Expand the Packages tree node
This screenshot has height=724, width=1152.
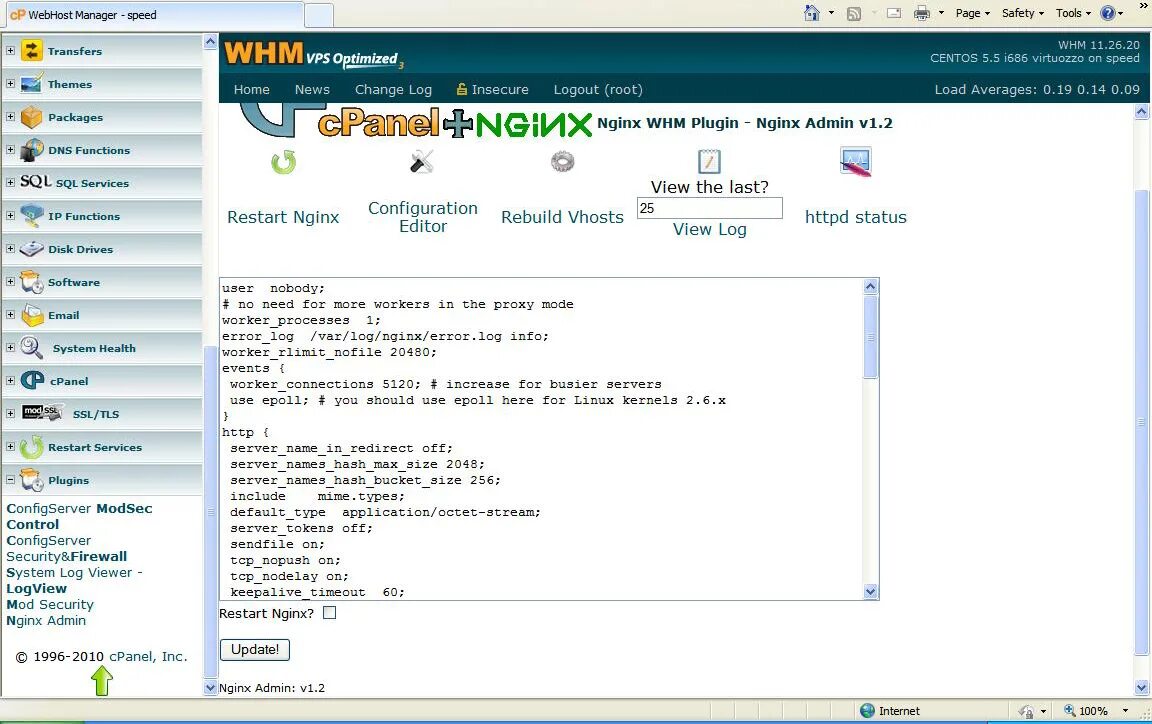point(10,116)
